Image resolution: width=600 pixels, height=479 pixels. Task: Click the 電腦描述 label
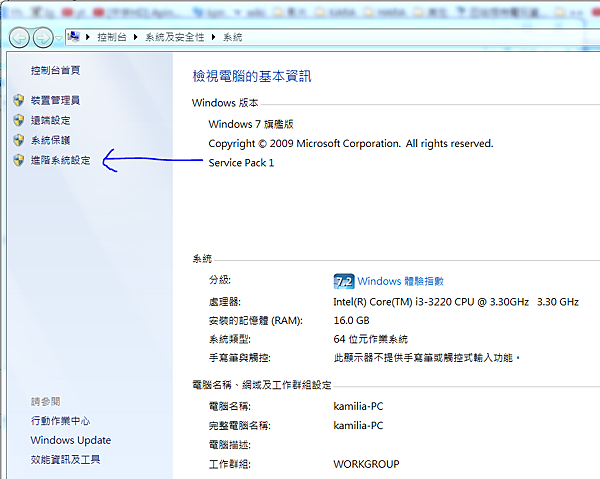230,445
